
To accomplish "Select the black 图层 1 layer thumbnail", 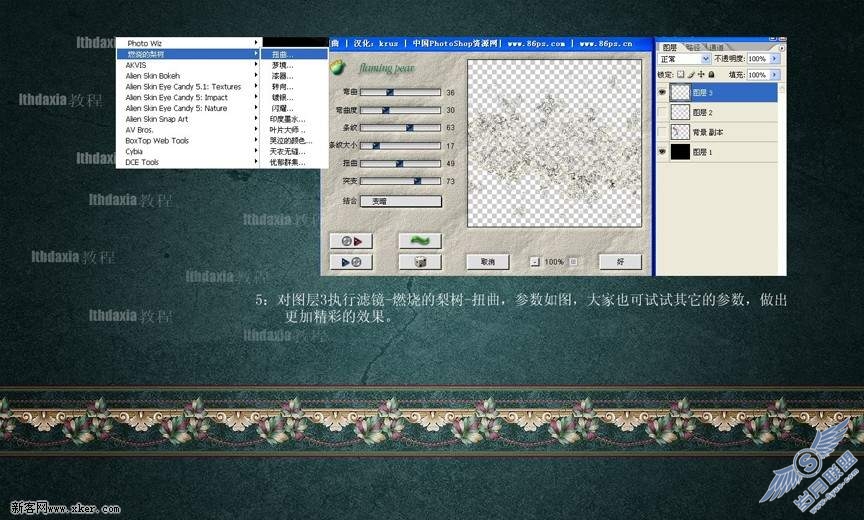I will [x=680, y=152].
